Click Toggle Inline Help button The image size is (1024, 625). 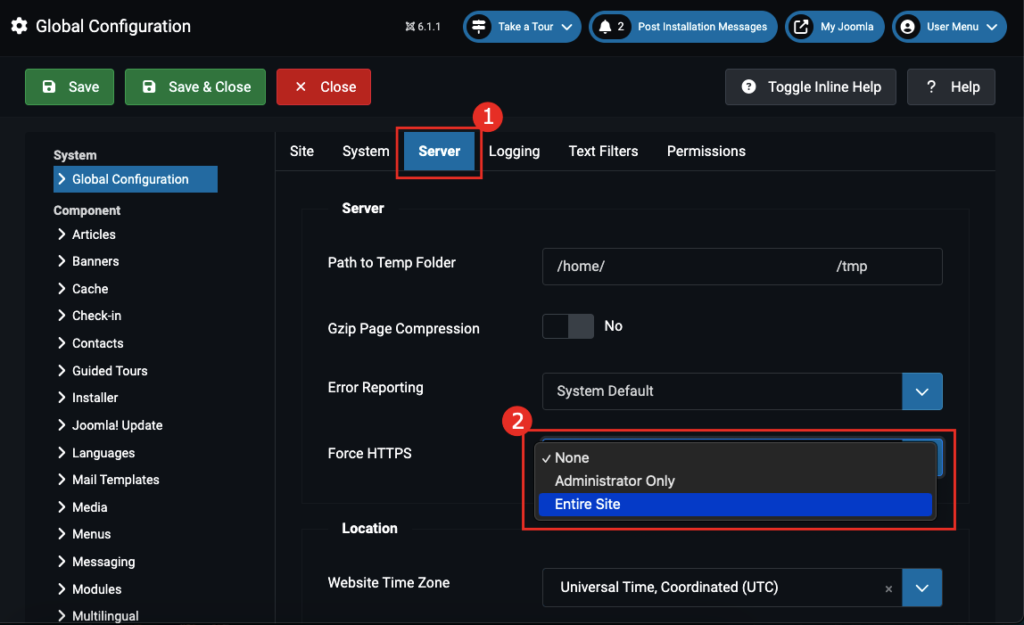(x=810, y=87)
